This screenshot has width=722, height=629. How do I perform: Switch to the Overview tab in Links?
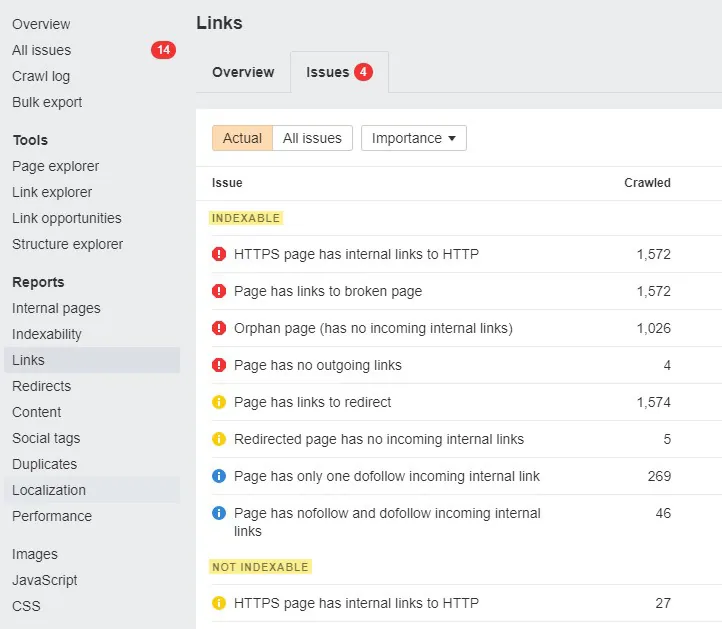tap(243, 72)
